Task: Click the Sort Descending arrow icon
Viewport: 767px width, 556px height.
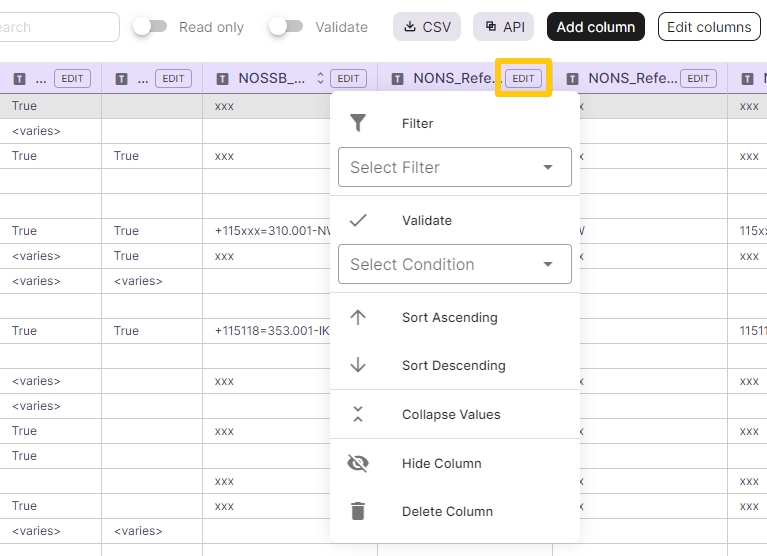Action: click(358, 365)
